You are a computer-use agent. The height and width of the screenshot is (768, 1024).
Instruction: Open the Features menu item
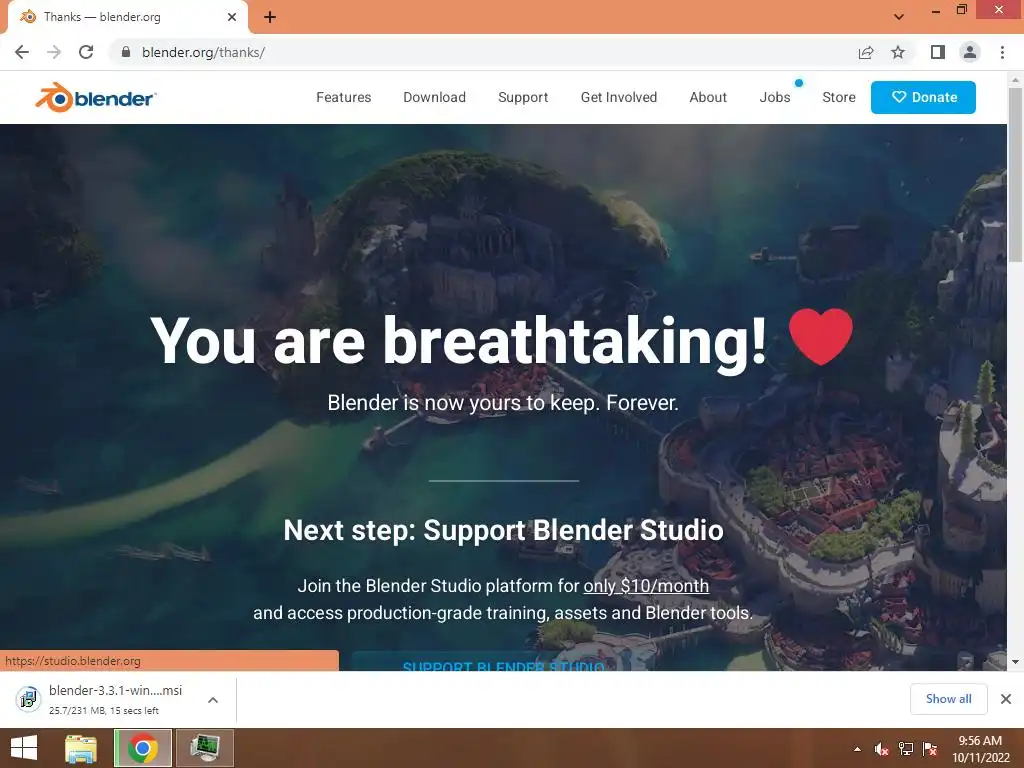(344, 97)
